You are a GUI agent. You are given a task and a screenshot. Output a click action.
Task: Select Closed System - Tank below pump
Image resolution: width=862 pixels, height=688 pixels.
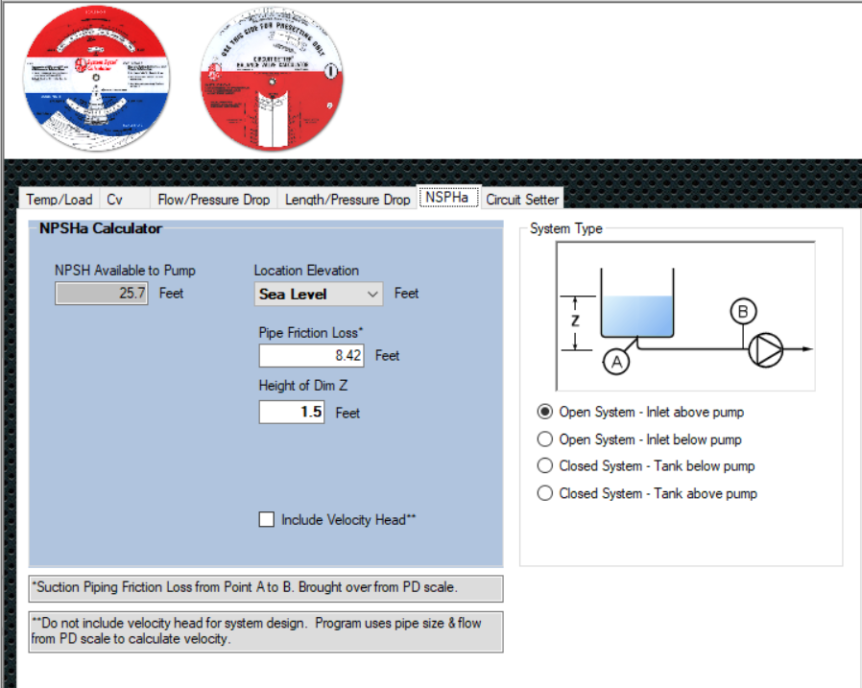point(545,465)
